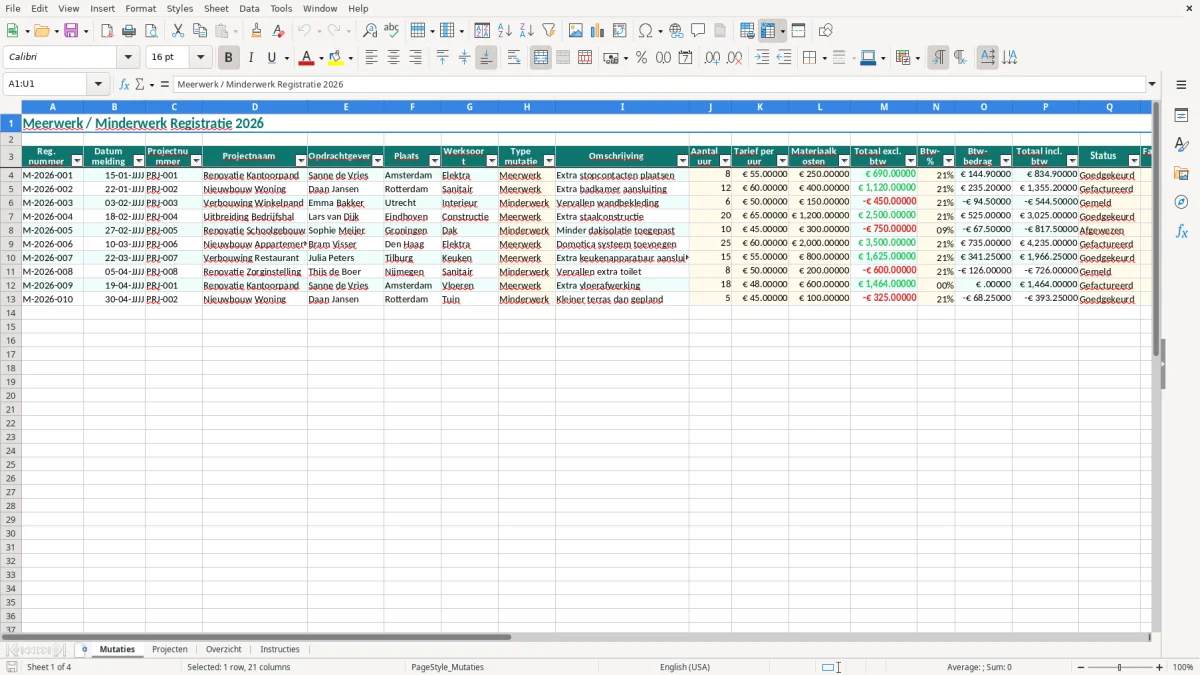Toggle Italic formatting
This screenshot has width=1200, height=675.
250,58
